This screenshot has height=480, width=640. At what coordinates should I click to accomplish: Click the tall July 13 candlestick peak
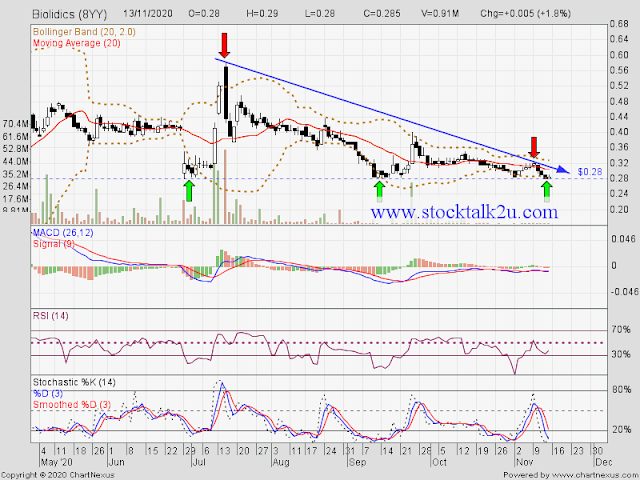[x=226, y=92]
